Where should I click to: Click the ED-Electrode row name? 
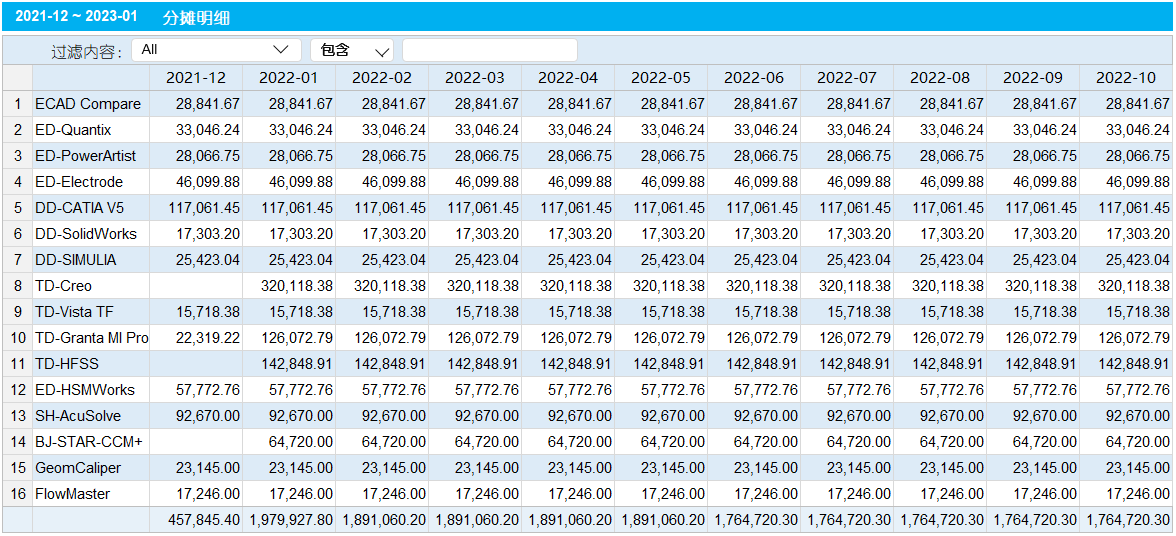coord(79,182)
